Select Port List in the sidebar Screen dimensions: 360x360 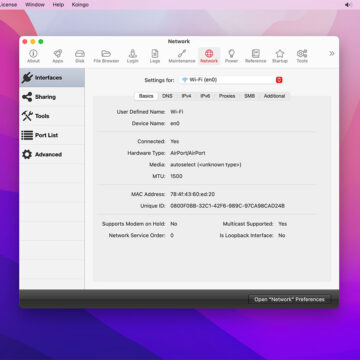tap(52, 135)
